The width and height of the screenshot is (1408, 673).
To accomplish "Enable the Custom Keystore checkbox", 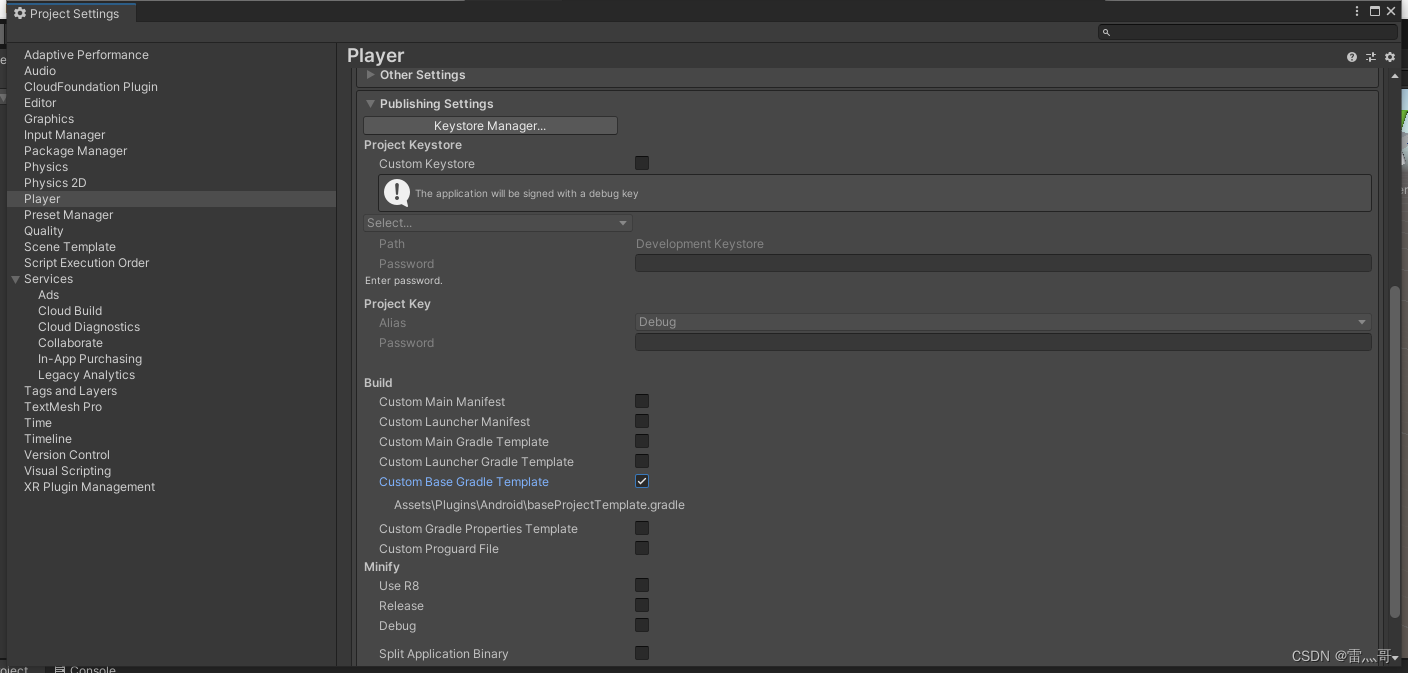I will point(641,163).
